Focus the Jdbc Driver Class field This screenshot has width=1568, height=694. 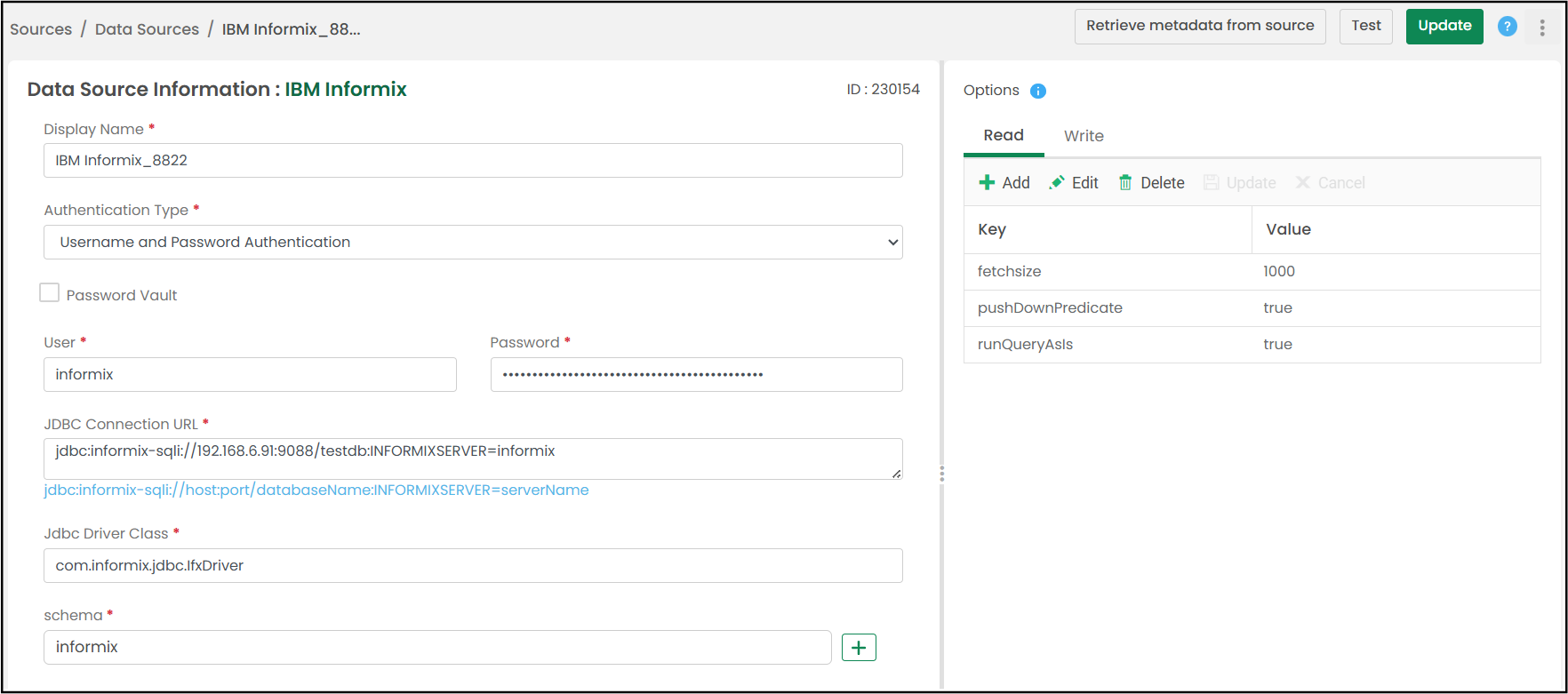[x=473, y=566]
